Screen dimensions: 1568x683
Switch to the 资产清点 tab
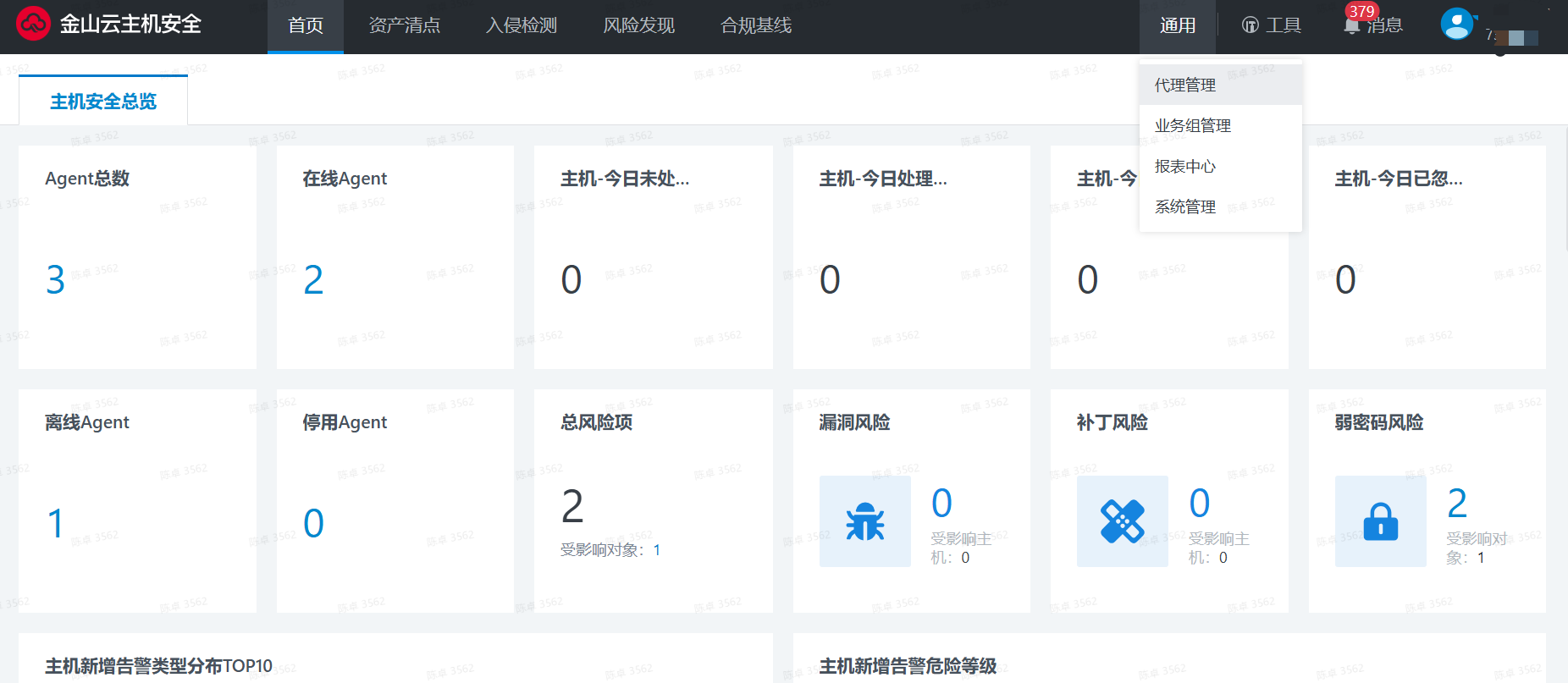pyautogui.click(x=405, y=25)
